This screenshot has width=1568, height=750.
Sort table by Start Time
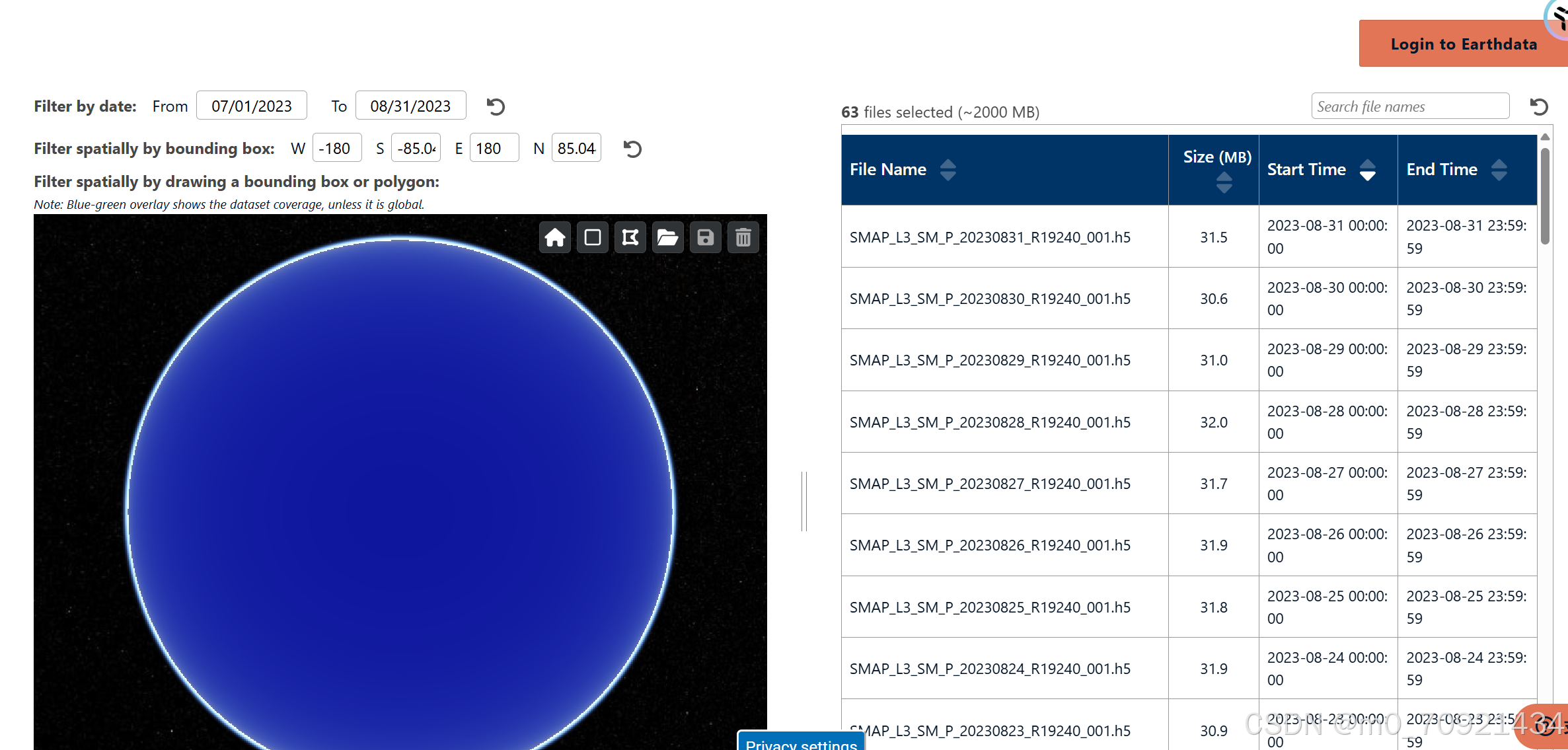1367,170
